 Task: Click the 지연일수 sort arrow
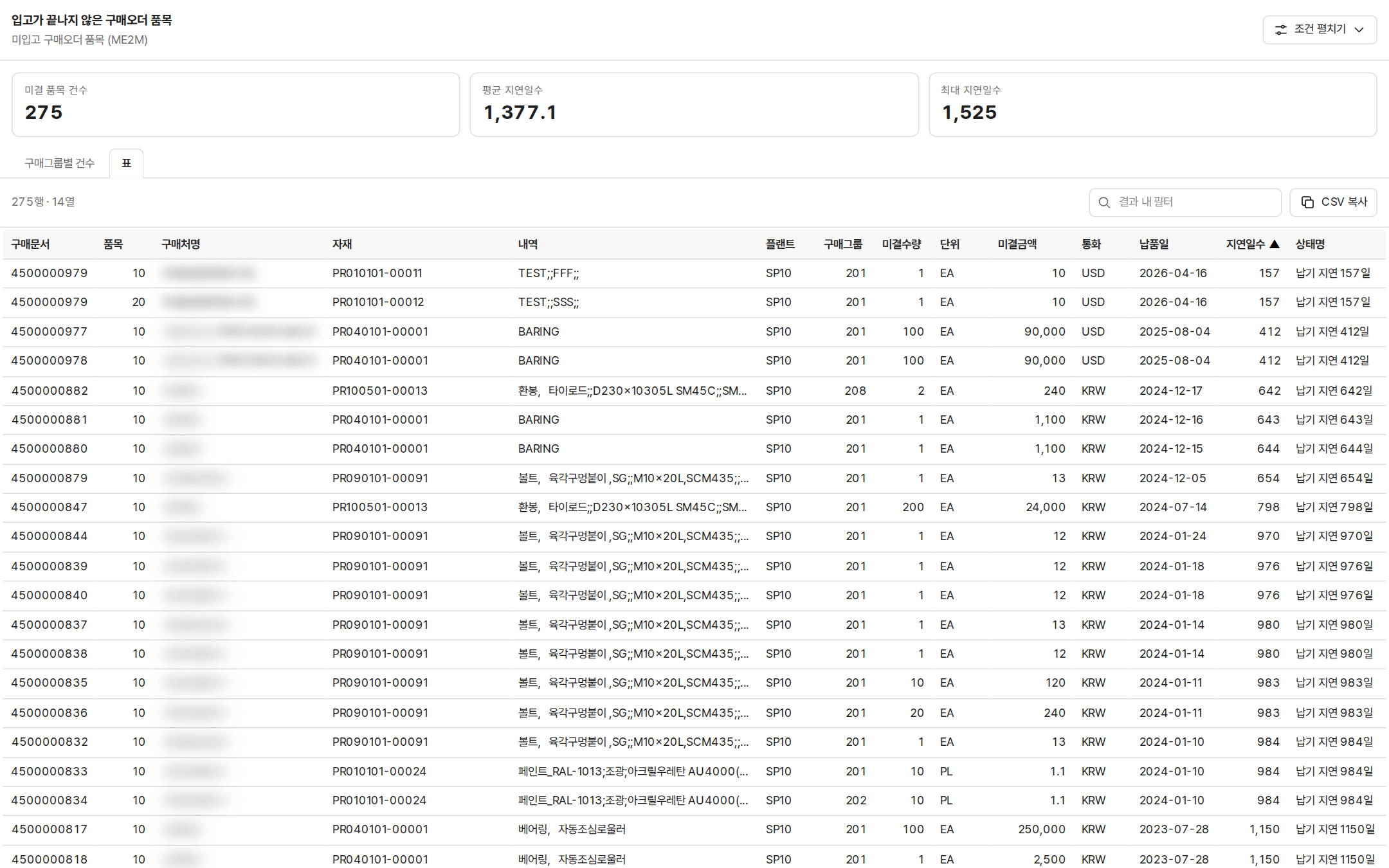pyautogui.click(x=1275, y=244)
